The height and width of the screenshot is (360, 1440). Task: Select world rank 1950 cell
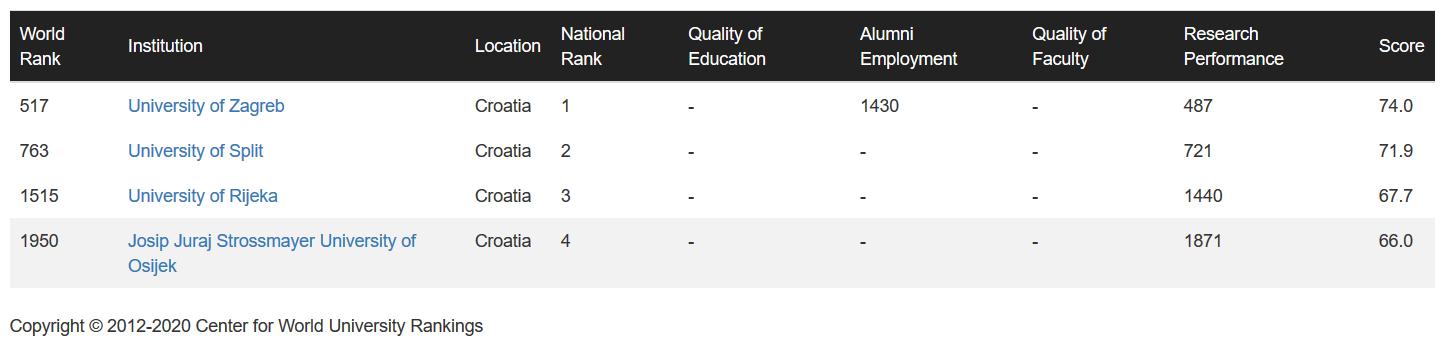(x=39, y=241)
